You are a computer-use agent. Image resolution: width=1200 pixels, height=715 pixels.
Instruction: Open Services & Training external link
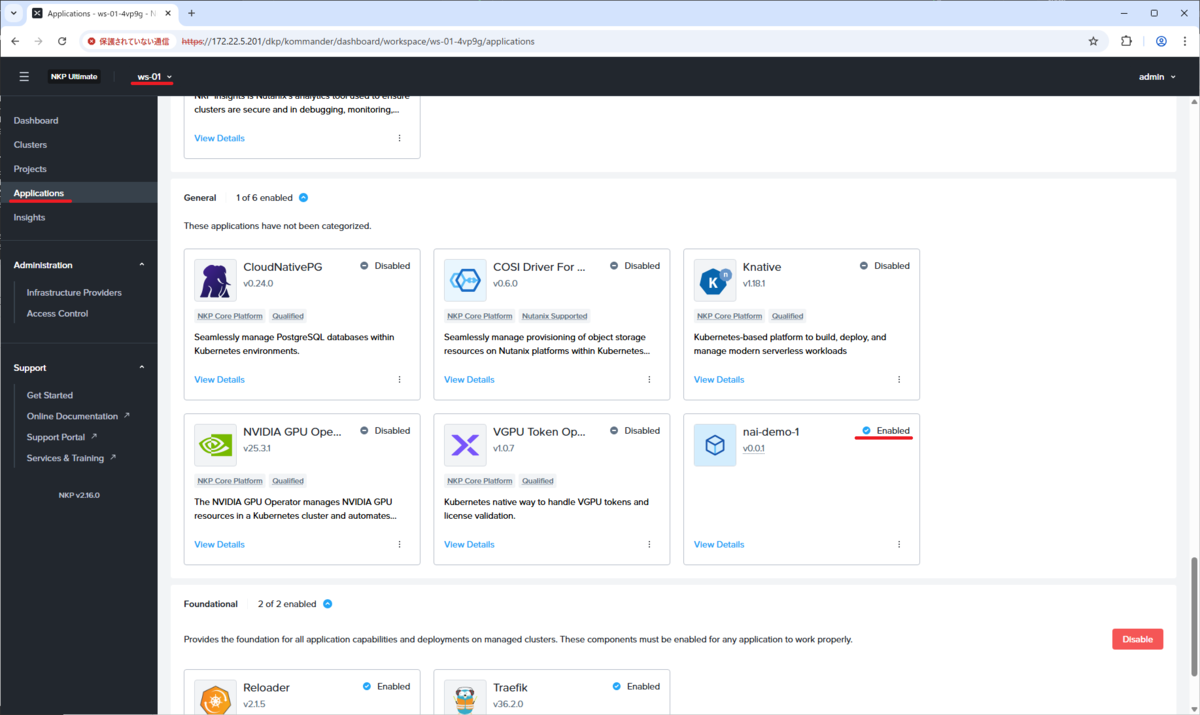(71, 458)
